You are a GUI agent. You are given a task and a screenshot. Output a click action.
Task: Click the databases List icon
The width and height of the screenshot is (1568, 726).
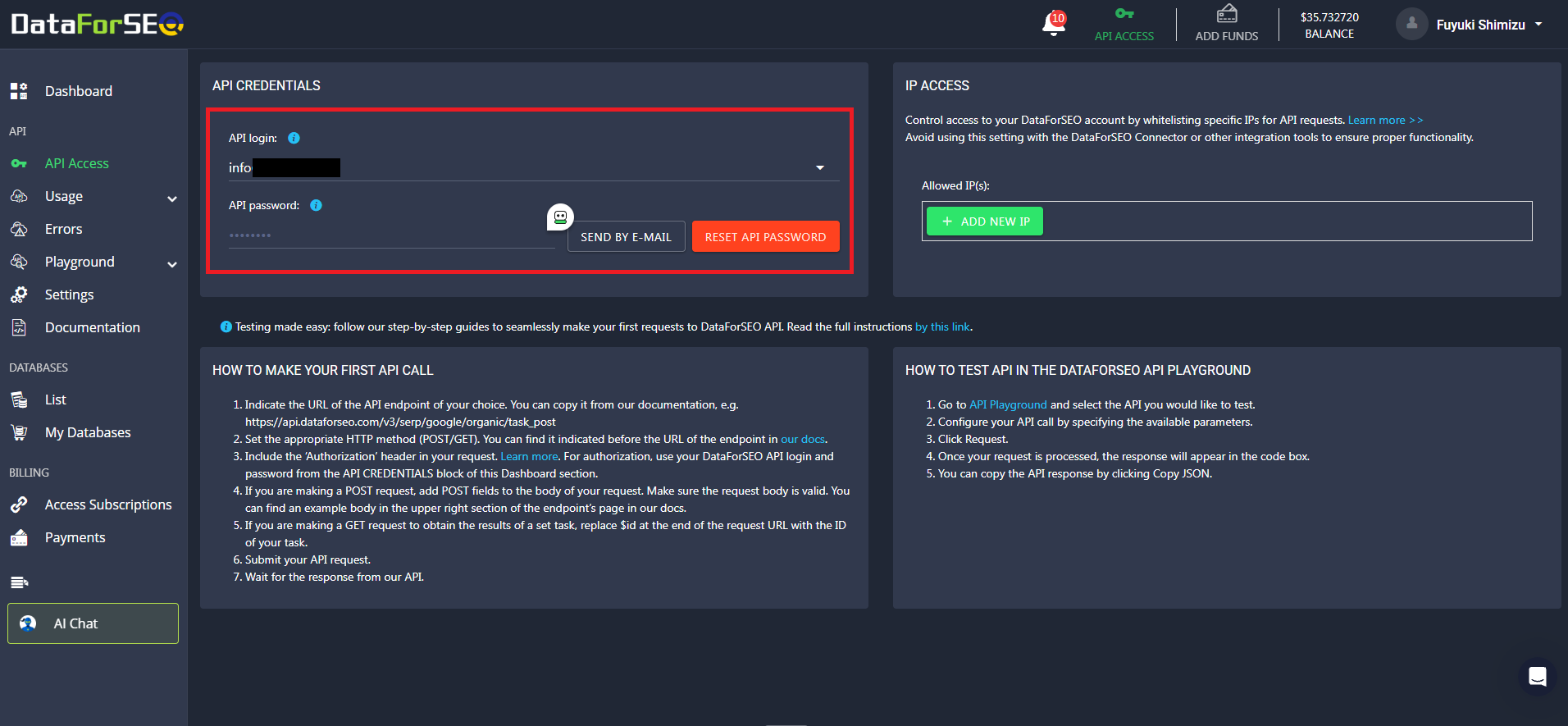point(19,400)
